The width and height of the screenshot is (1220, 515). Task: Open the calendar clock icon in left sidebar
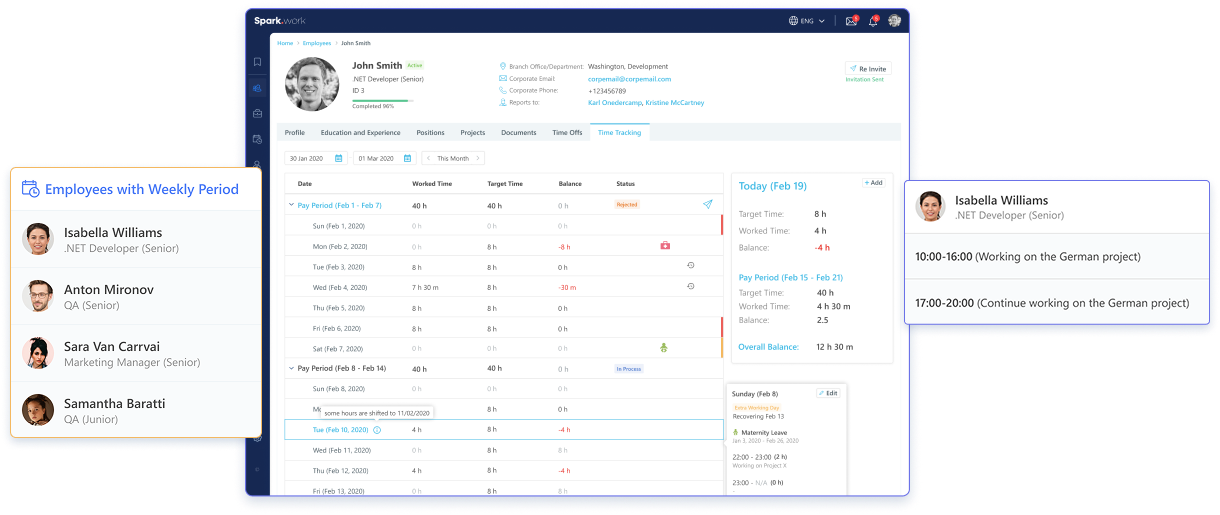point(257,139)
